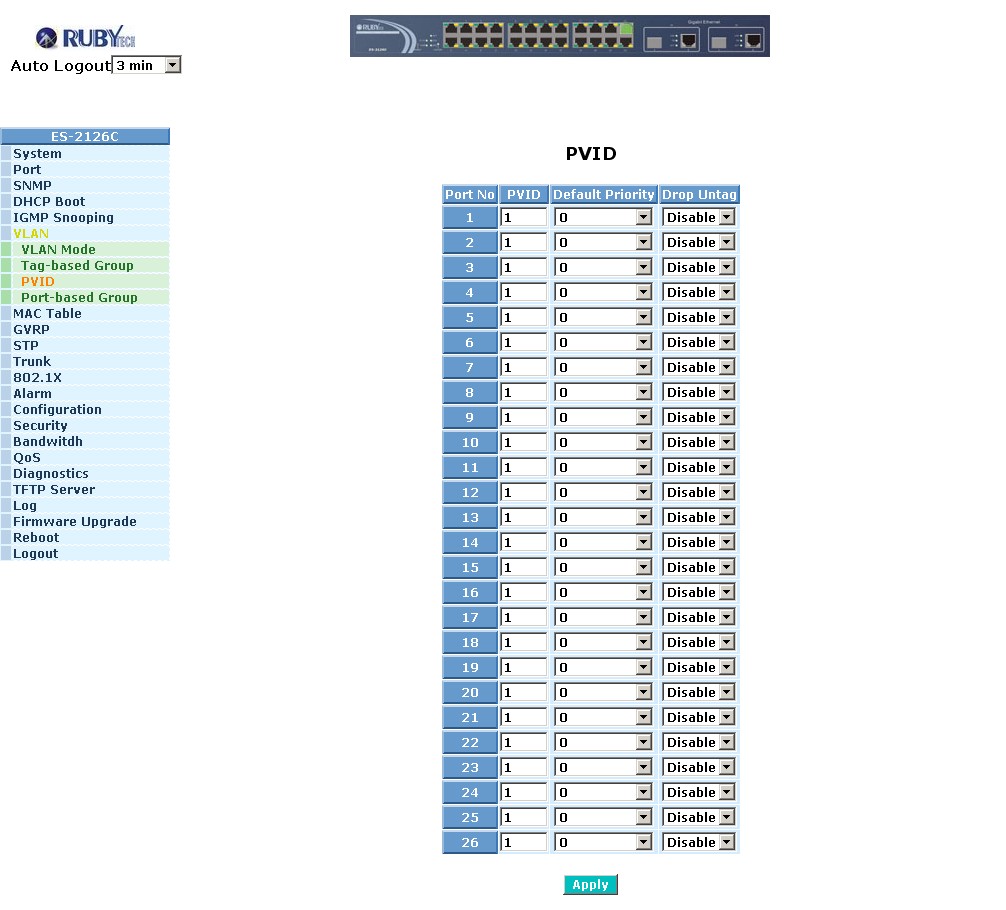This screenshot has height=910, width=1006.
Task: Select Port-based Group submenu
Action: 79,298
